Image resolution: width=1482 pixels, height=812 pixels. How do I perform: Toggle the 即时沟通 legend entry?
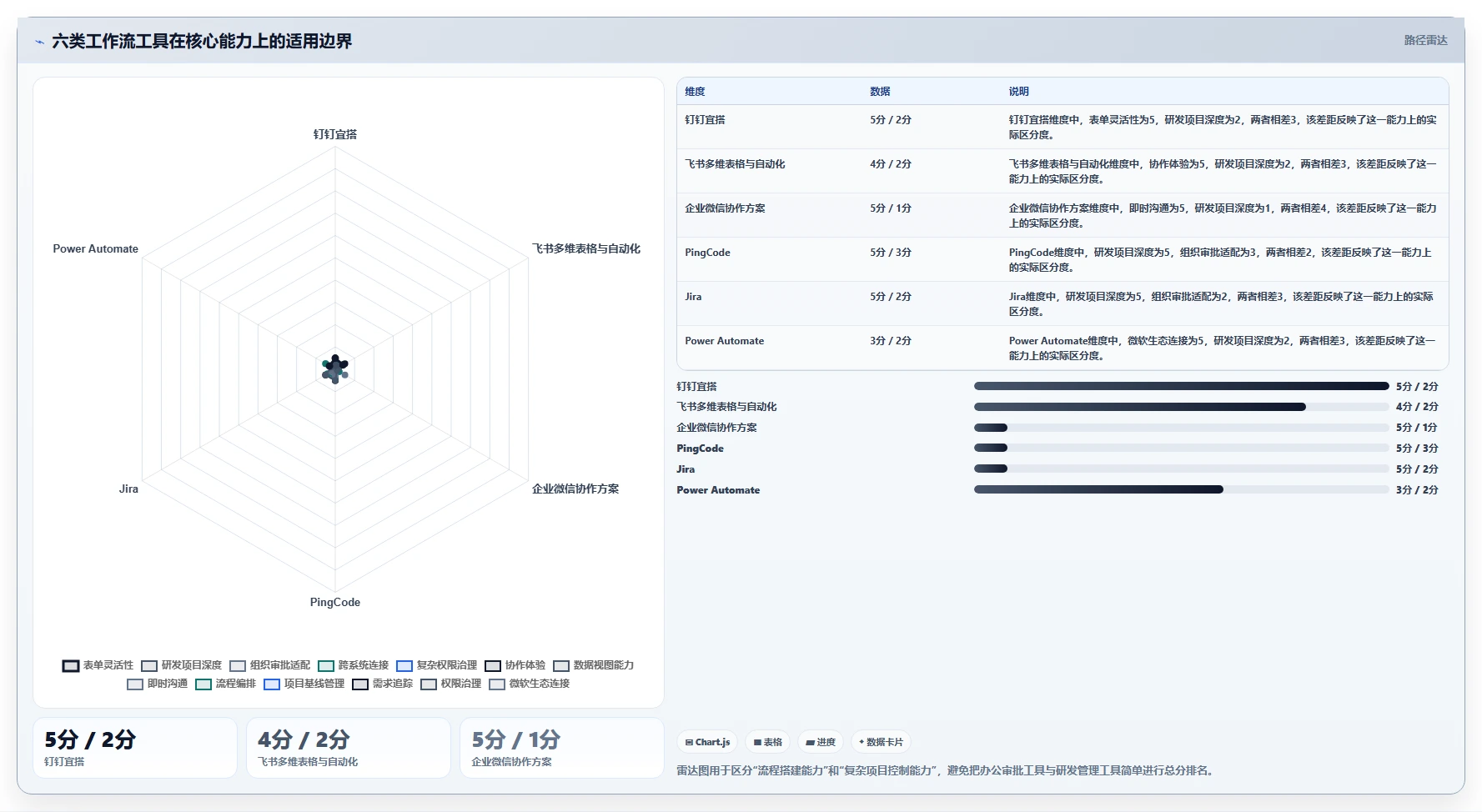(157, 684)
